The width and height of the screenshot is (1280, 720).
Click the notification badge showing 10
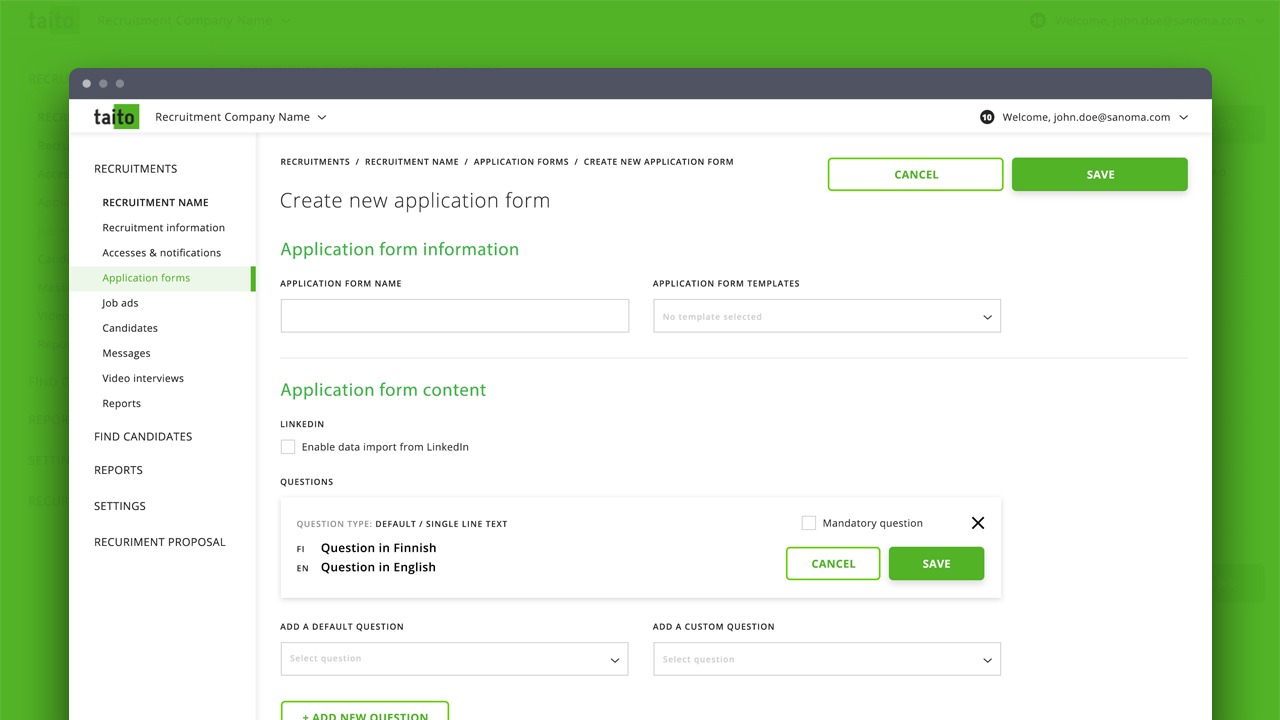tap(987, 117)
